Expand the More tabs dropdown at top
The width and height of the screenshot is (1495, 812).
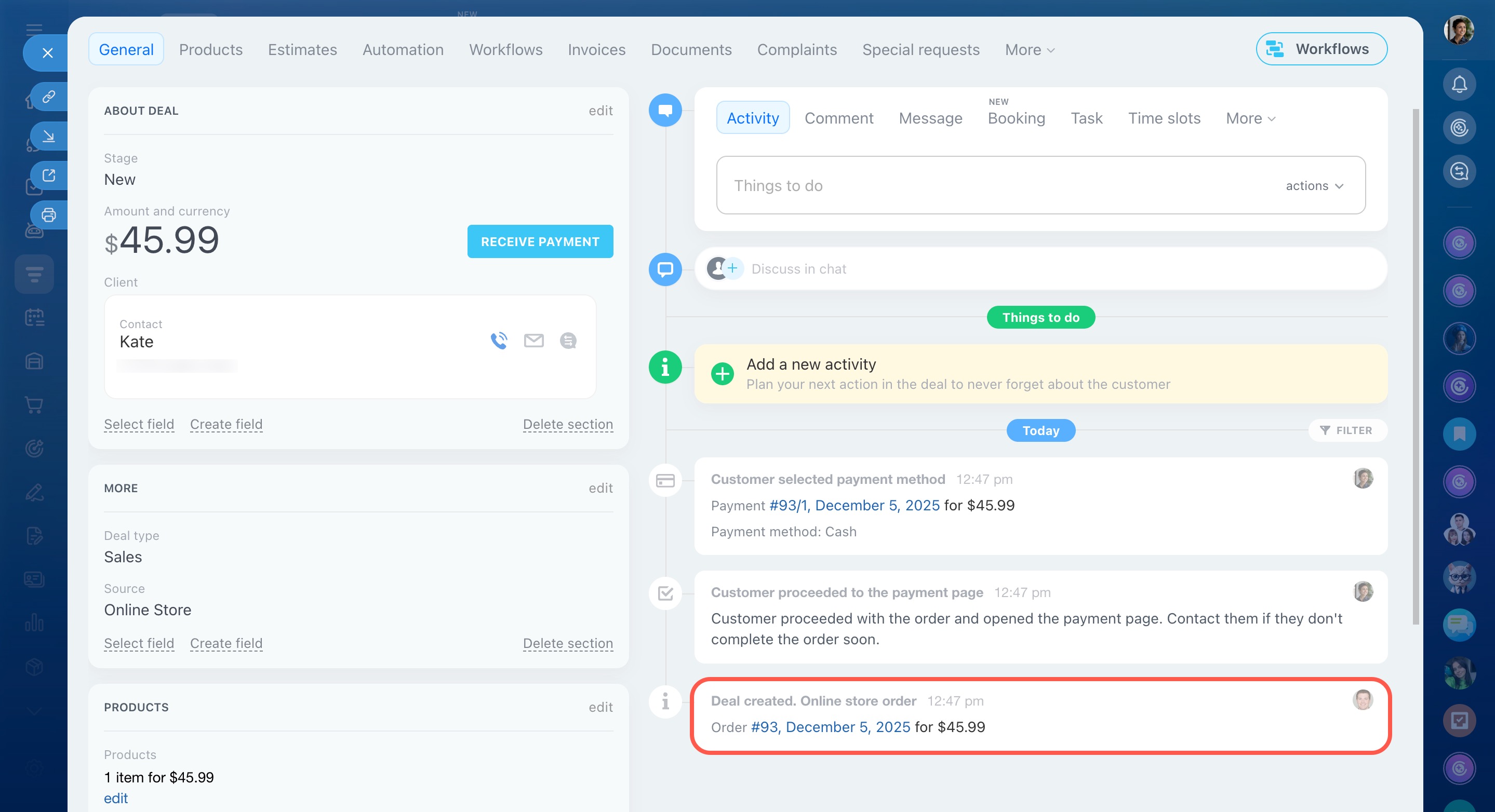(x=1030, y=50)
